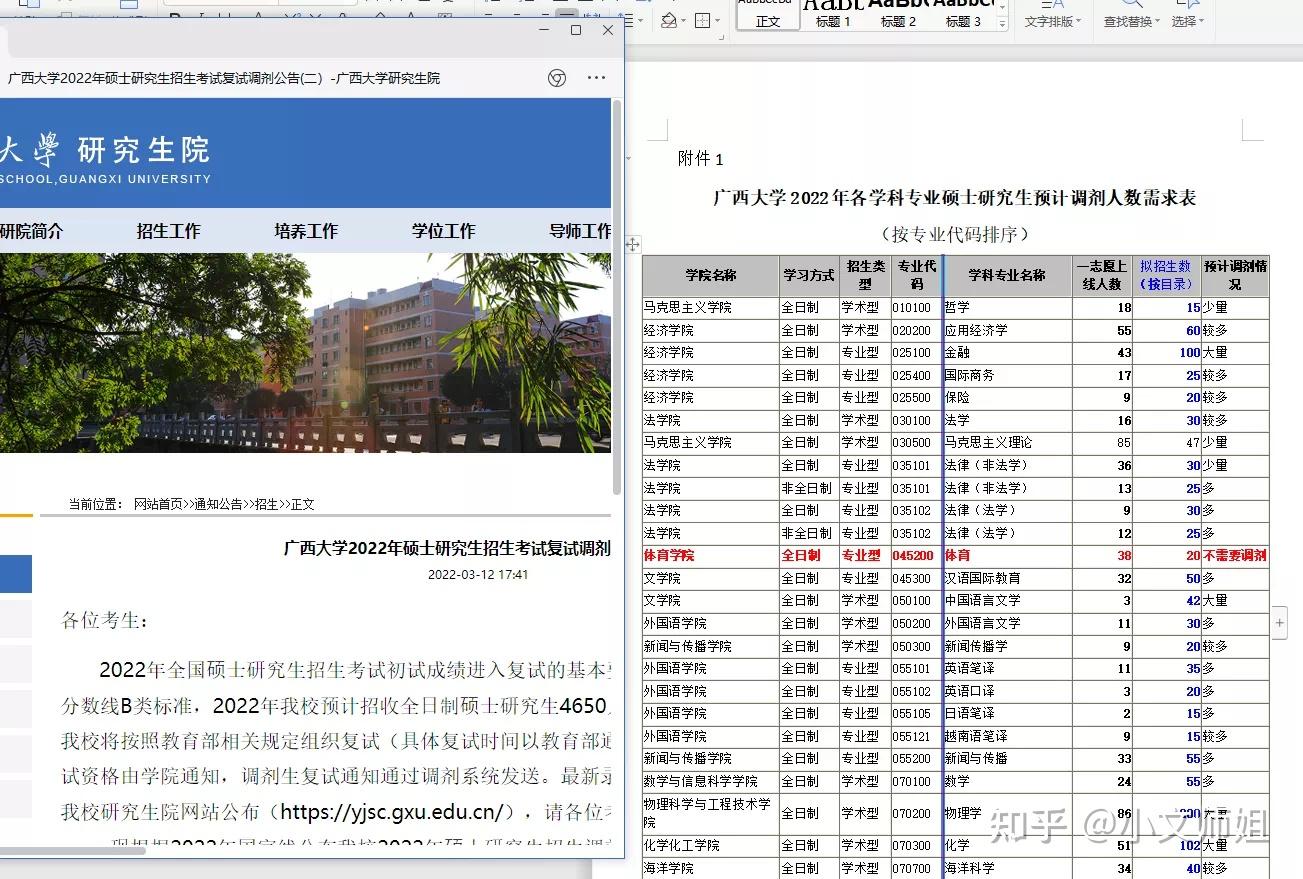Open the 招生工作 navigation menu
Image resolution: width=1303 pixels, height=879 pixels.
click(x=168, y=231)
